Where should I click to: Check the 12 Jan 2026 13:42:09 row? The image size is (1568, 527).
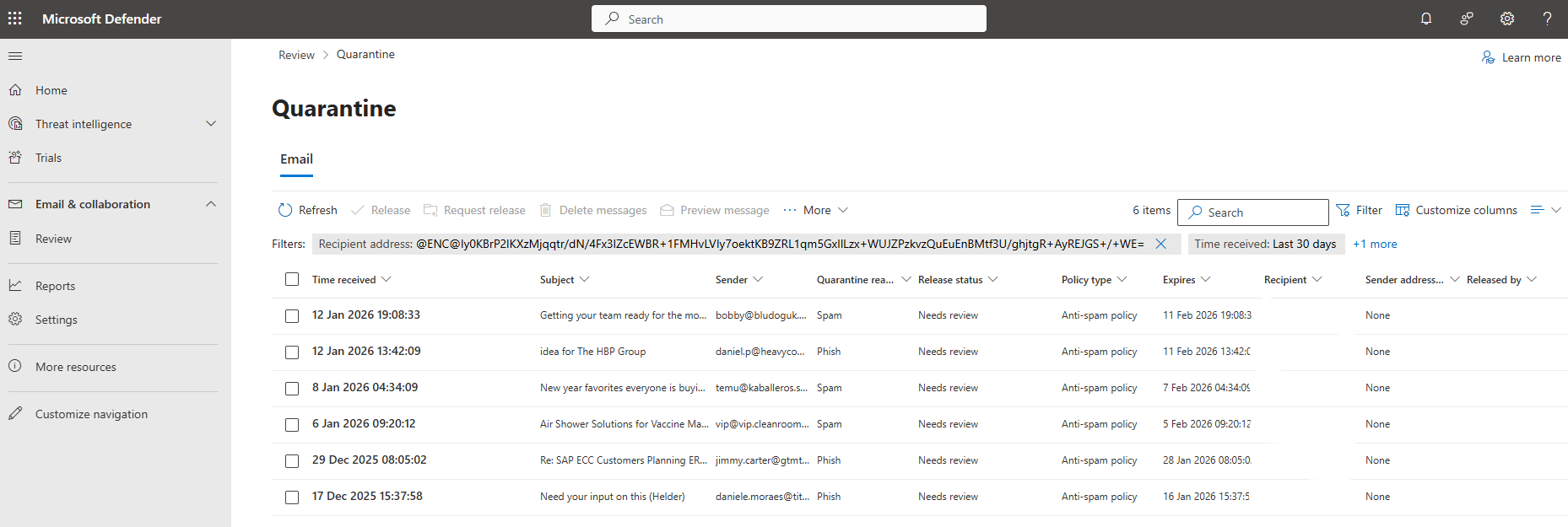click(292, 352)
